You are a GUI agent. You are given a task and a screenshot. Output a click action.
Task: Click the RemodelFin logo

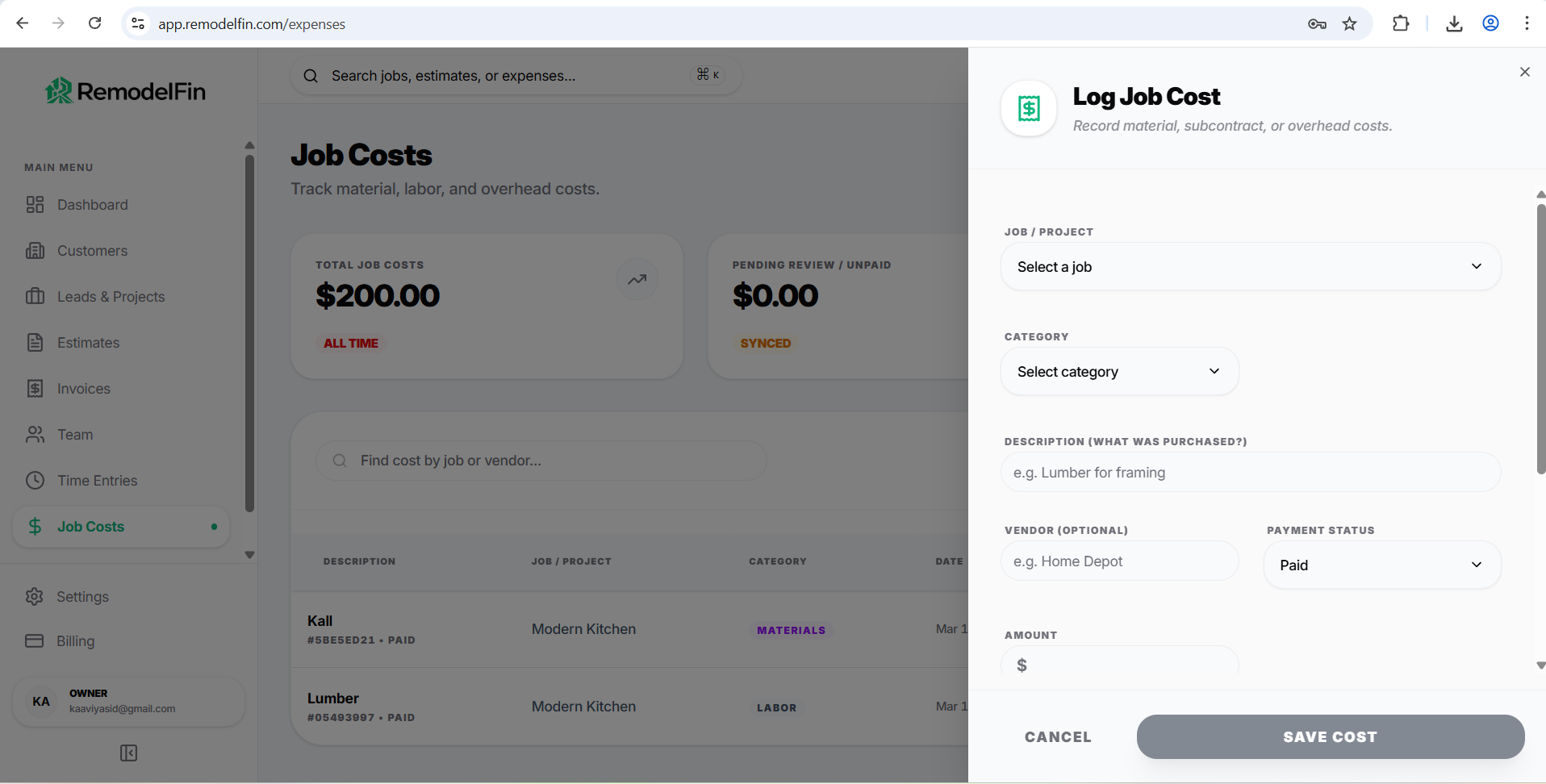125,91
